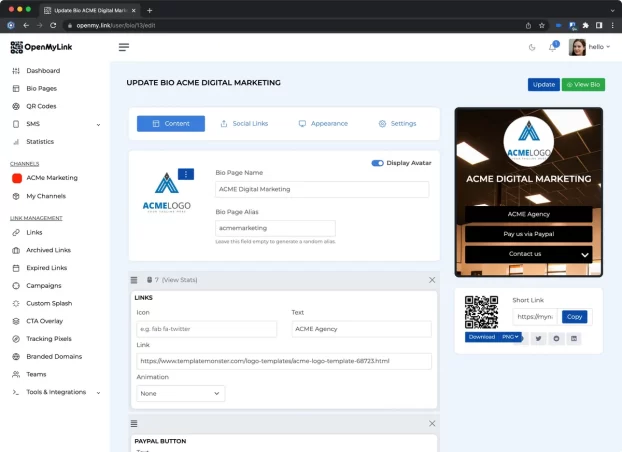Open Statistics page
This screenshot has width=622, height=452.
40,142
